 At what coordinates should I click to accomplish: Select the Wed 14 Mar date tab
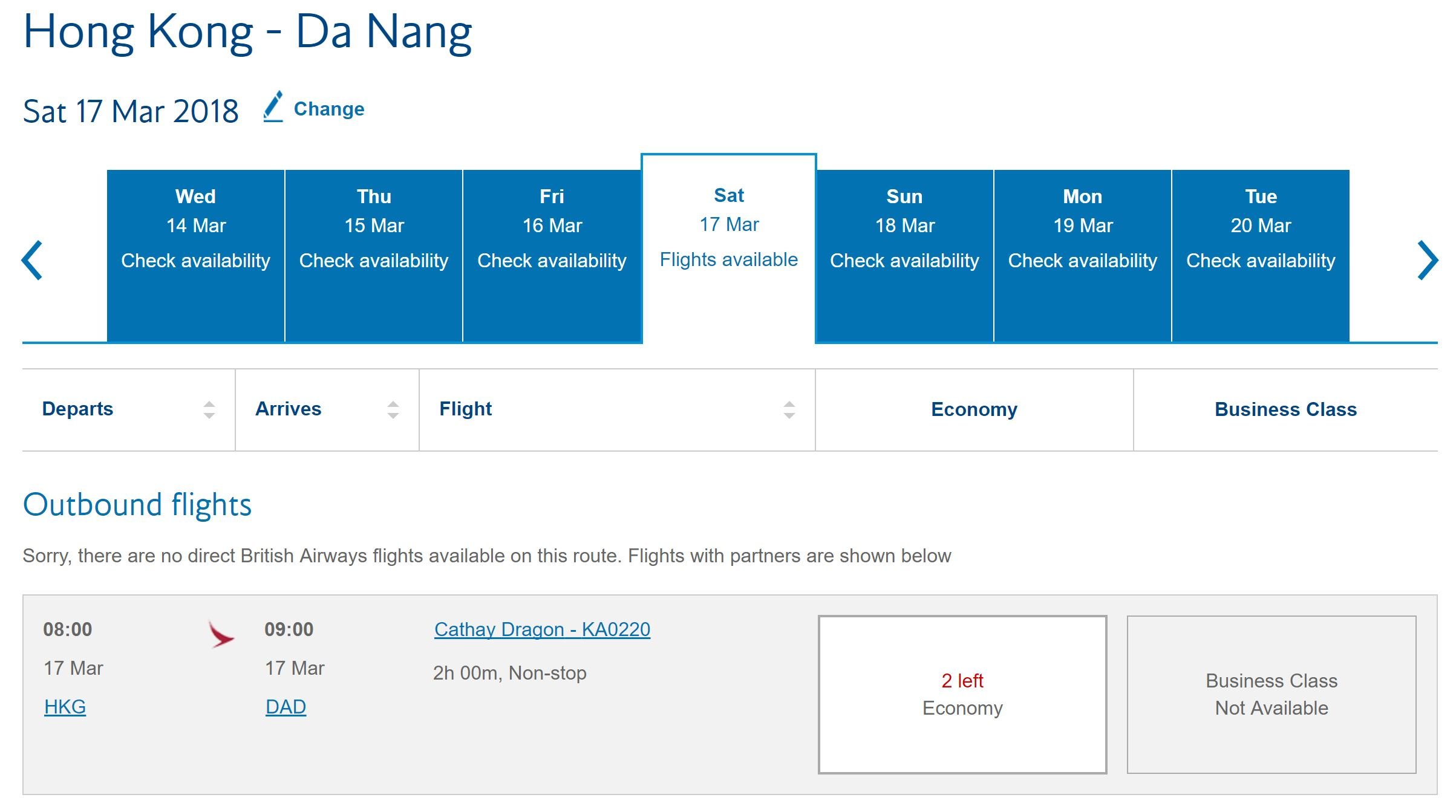point(195,256)
